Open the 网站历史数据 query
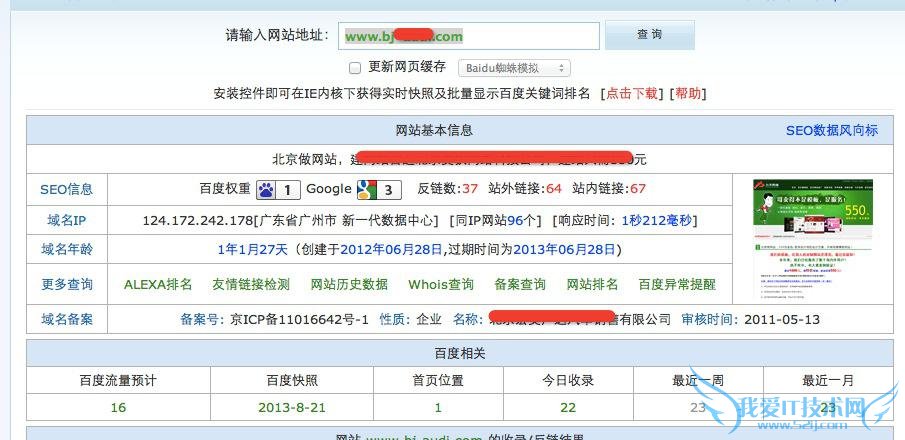The image size is (905, 440). (349, 285)
